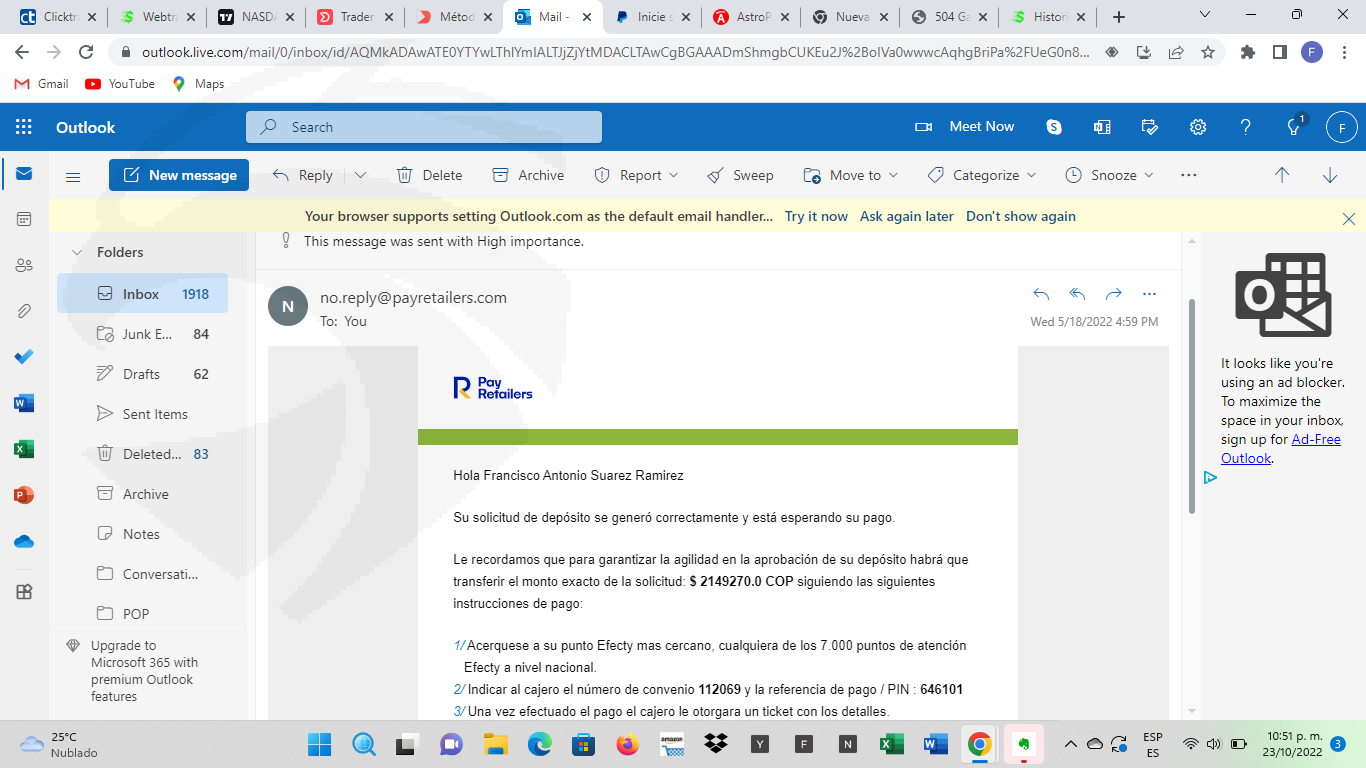Show hidden system tray icons
The height and width of the screenshot is (768, 1366).
1070,744
